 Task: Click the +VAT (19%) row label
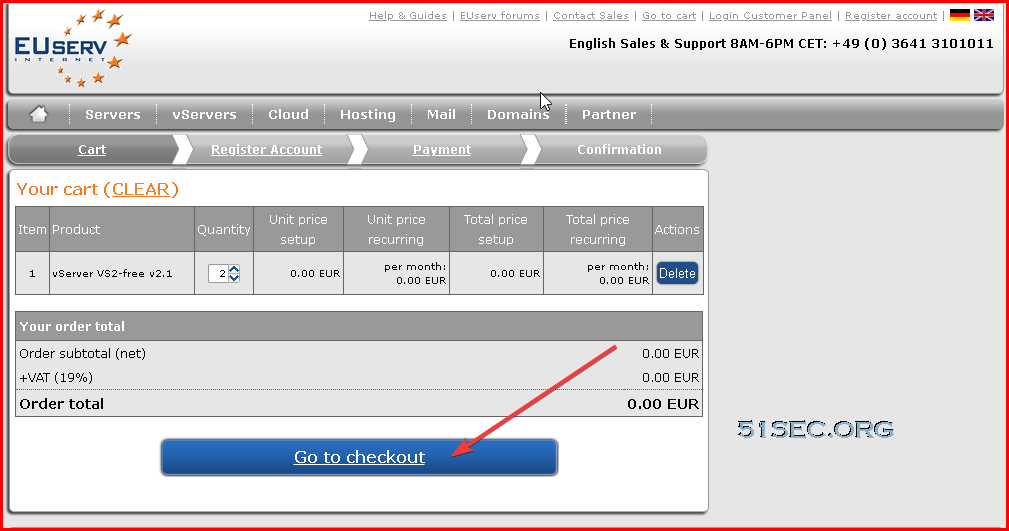click(x=56, y=378)
